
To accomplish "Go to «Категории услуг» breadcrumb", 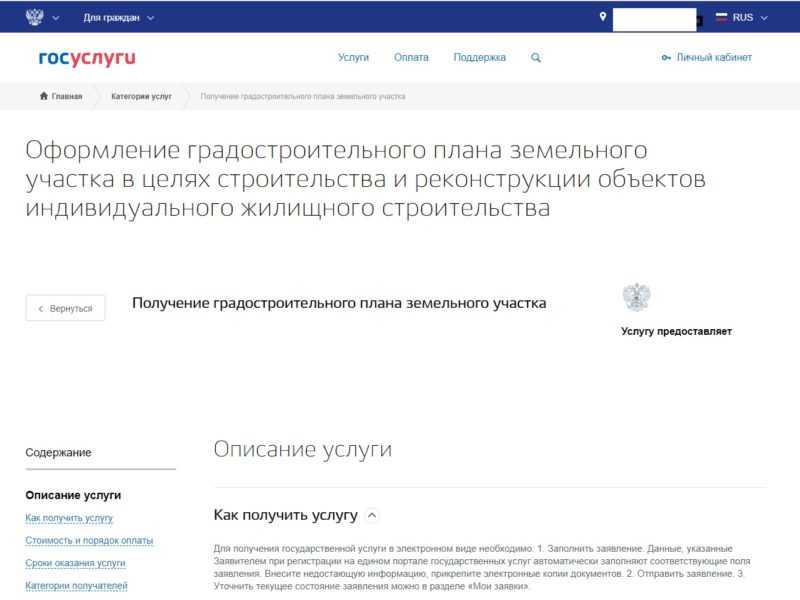I will 141,96.
